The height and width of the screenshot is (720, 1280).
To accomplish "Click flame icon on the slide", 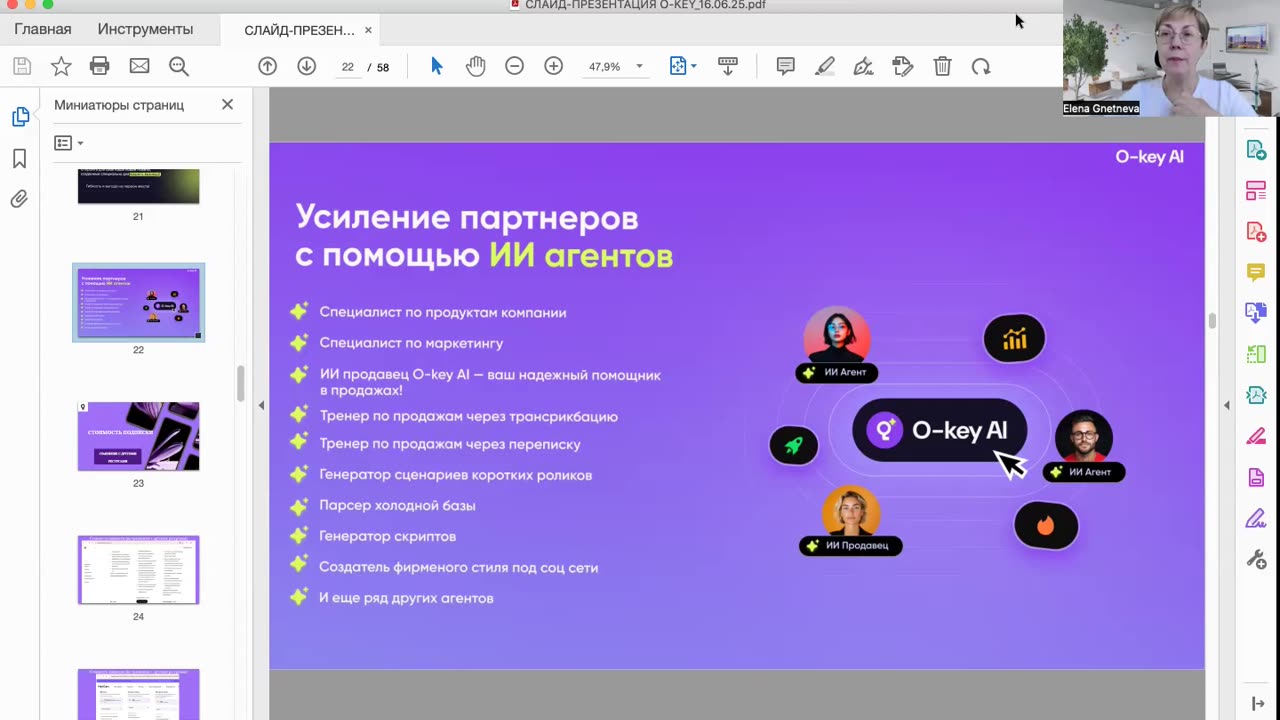I will 1046,526.
